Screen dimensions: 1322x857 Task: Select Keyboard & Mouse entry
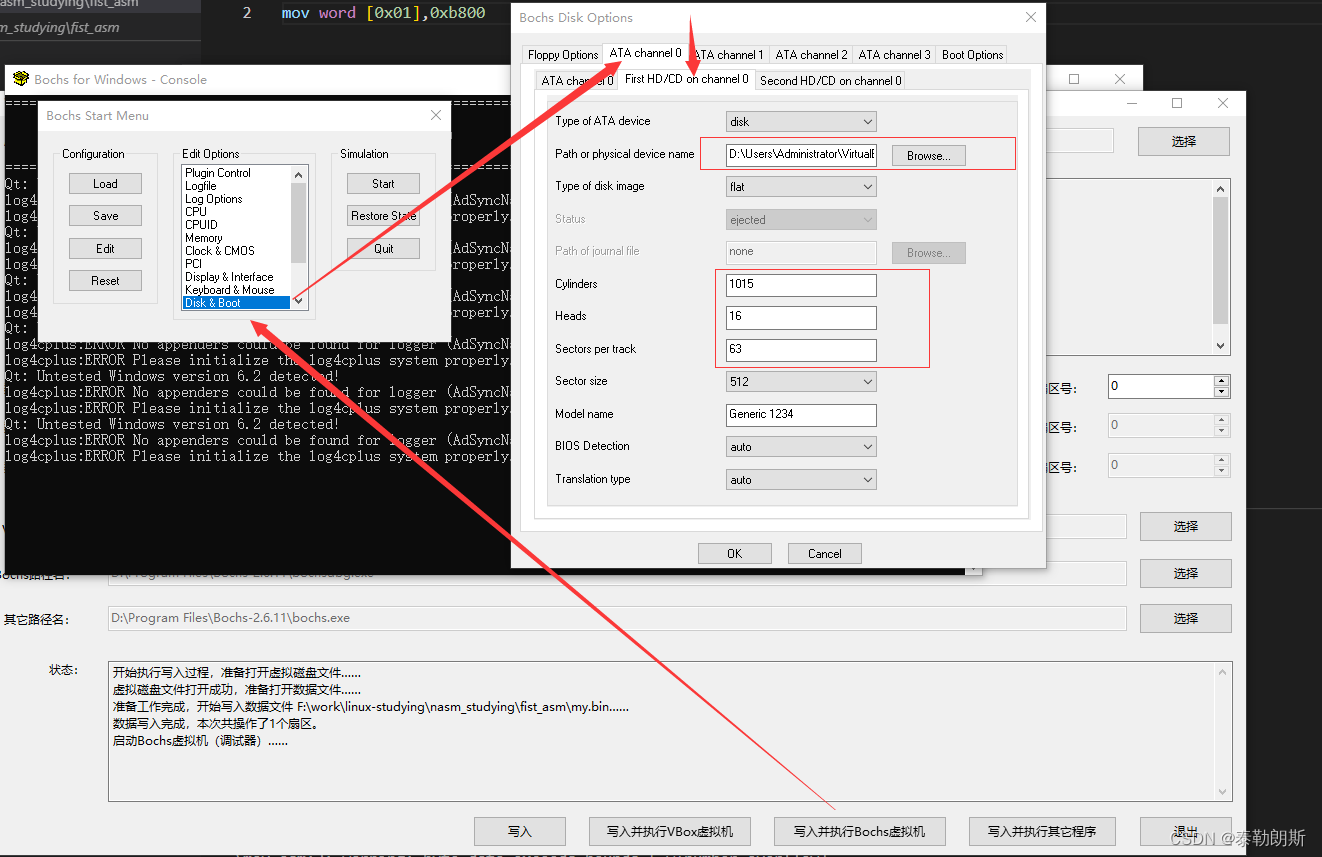[229, 290]
